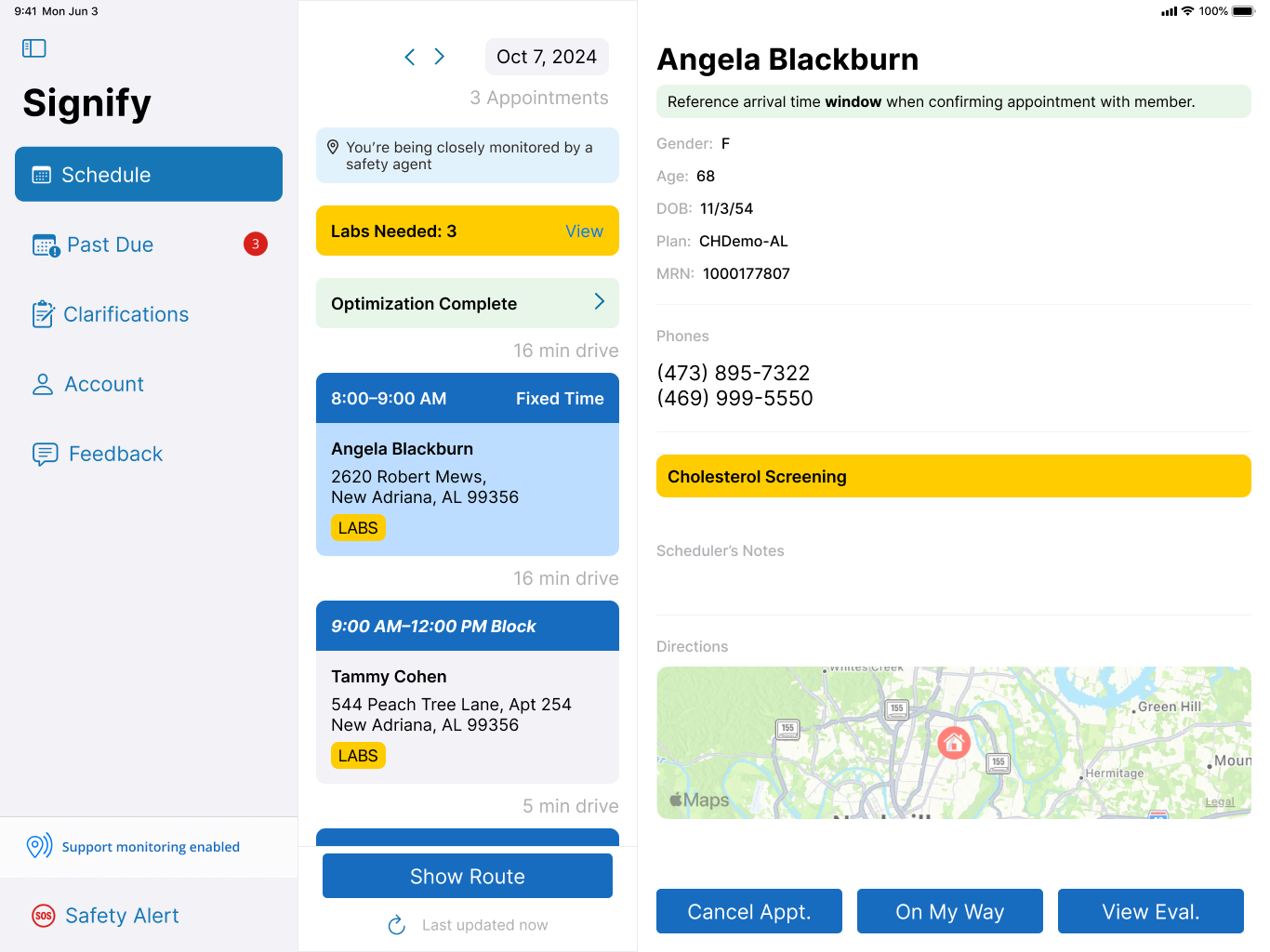Click LABS tag on Tammy Cohen card
This screenshot has height=952, width=1270.
(x=358, y=756)
